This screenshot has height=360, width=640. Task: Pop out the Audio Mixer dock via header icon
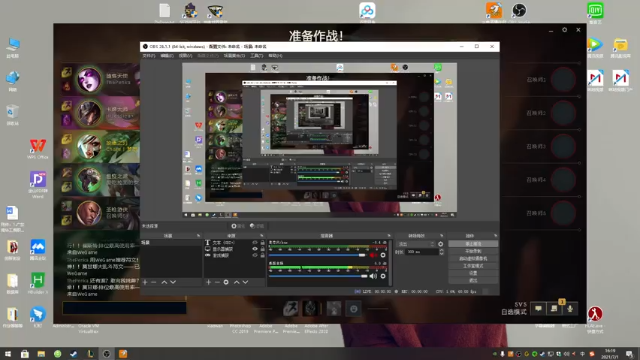[389, 236]
